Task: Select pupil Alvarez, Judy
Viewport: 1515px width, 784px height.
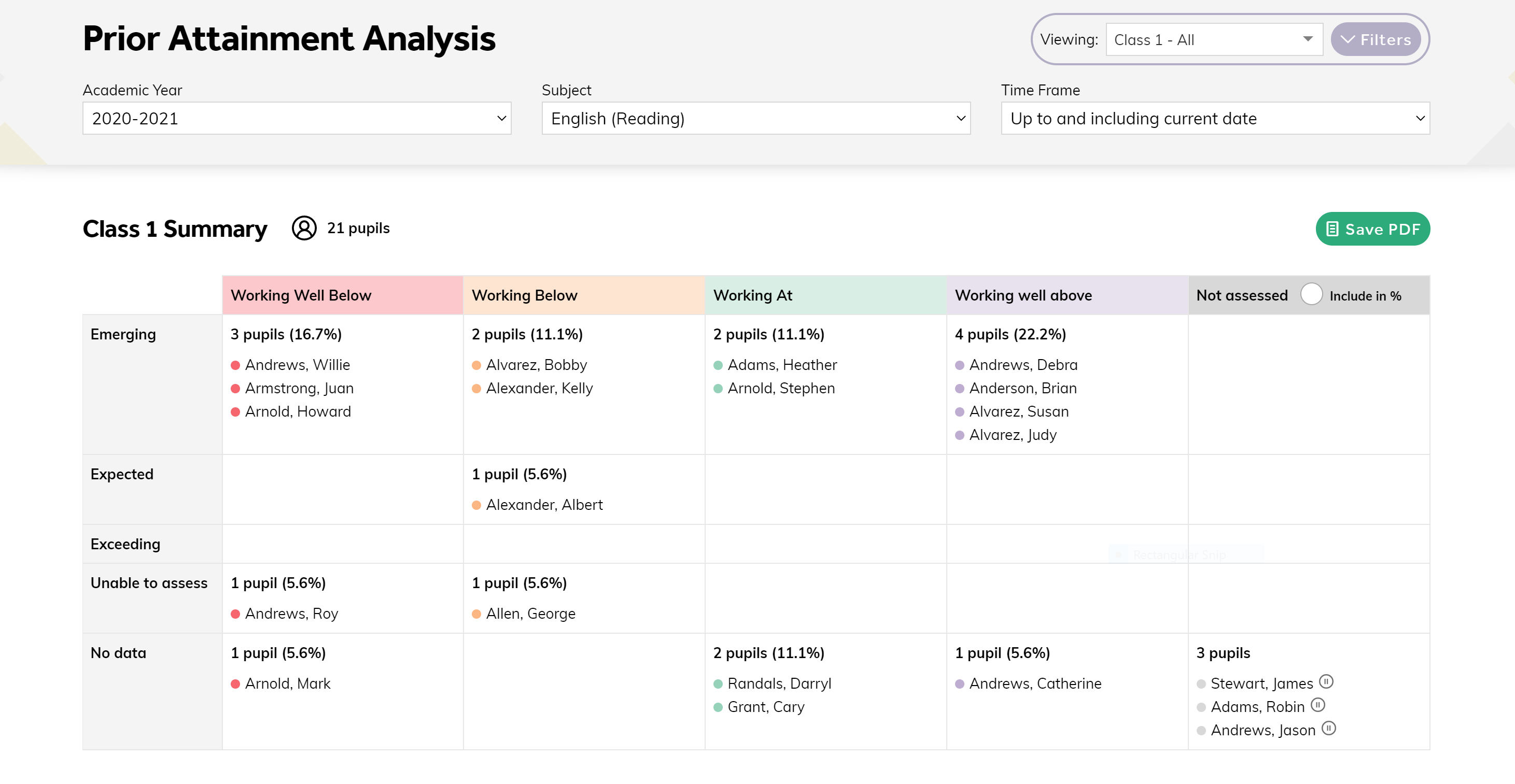Action: point(1012,435)
